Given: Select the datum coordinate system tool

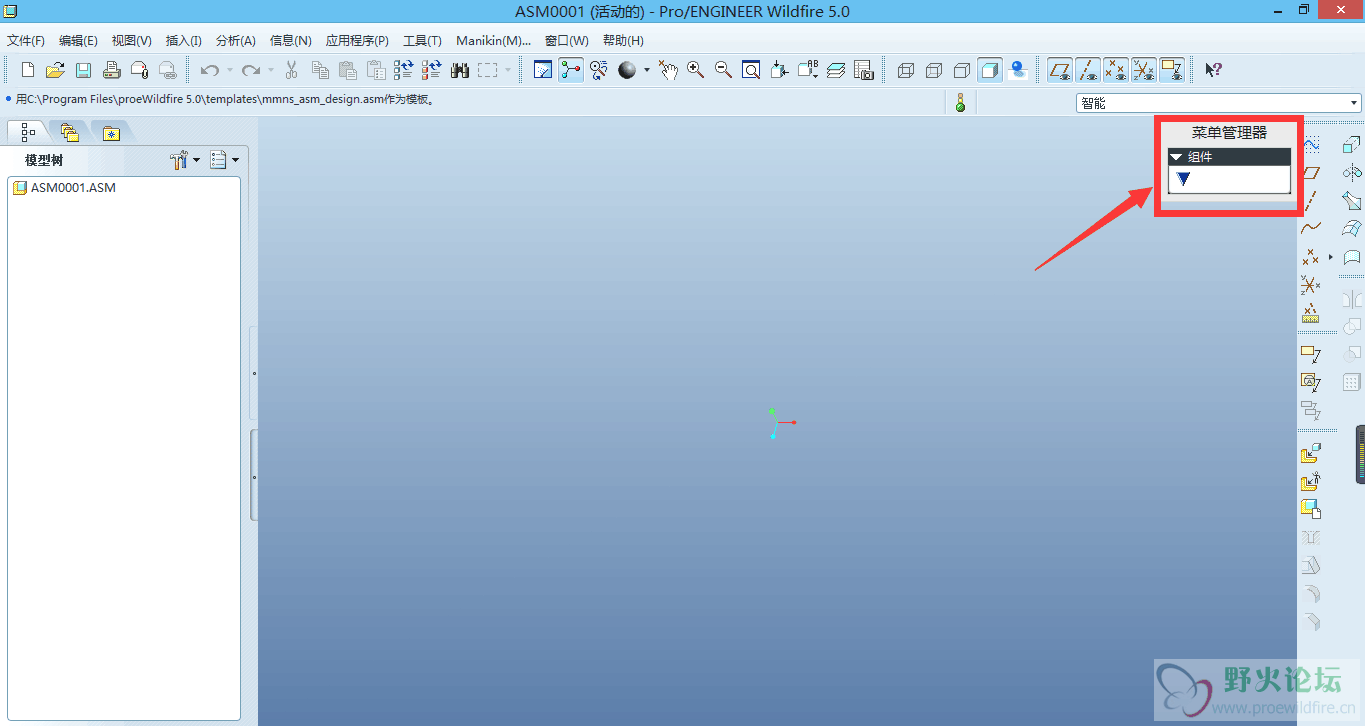Looking at the screenshot, I should click(1311, 286).
